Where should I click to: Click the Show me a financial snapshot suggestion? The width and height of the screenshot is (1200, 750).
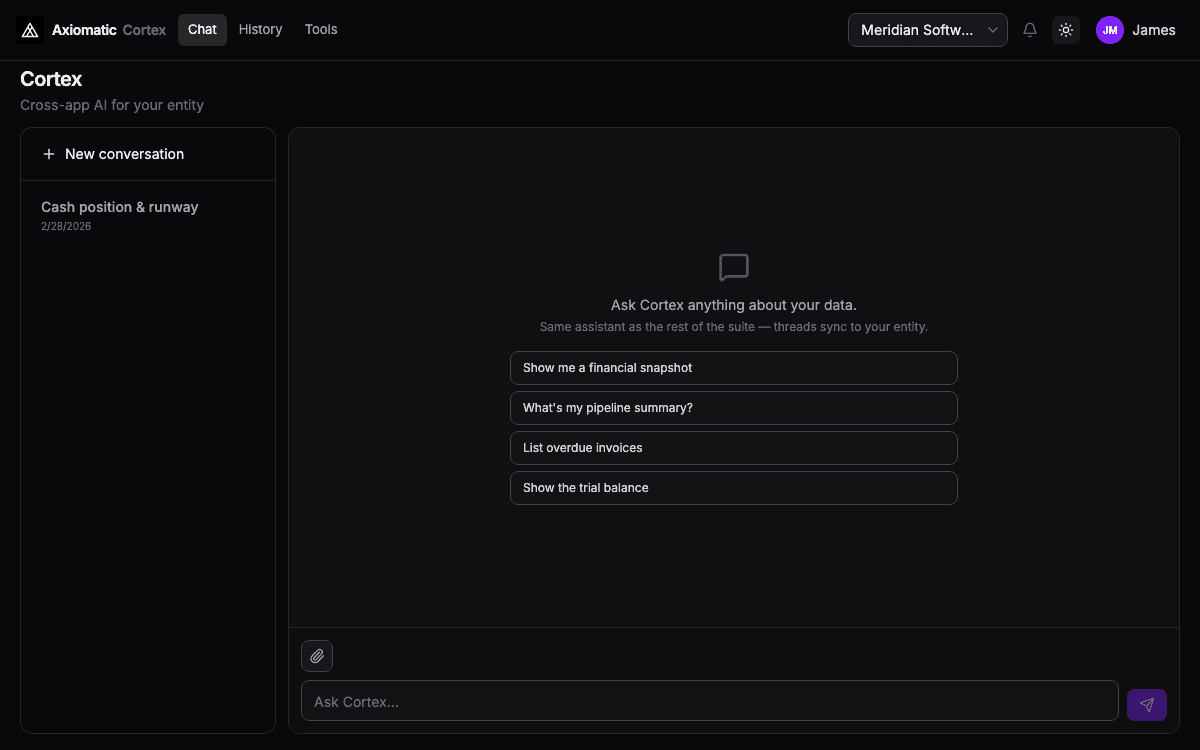pos(733,368)
